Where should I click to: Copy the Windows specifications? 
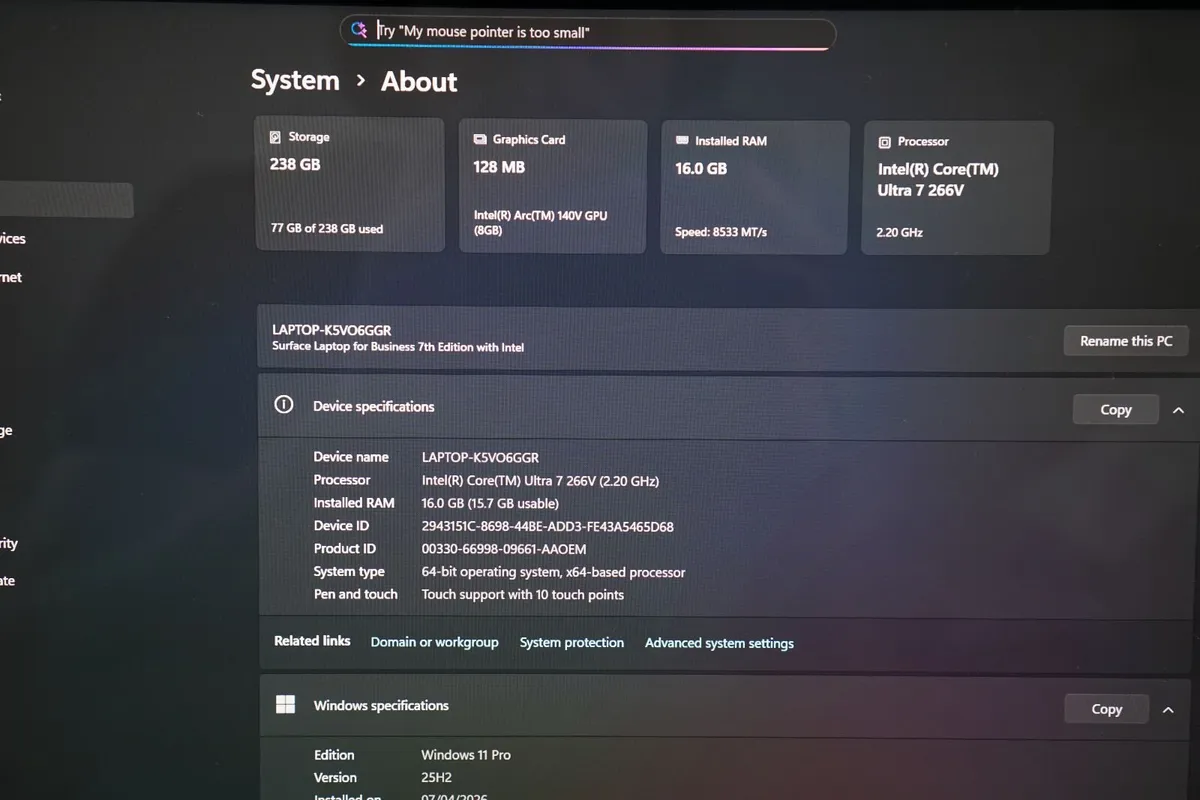pyautogui.click(x=1107, y=709)
